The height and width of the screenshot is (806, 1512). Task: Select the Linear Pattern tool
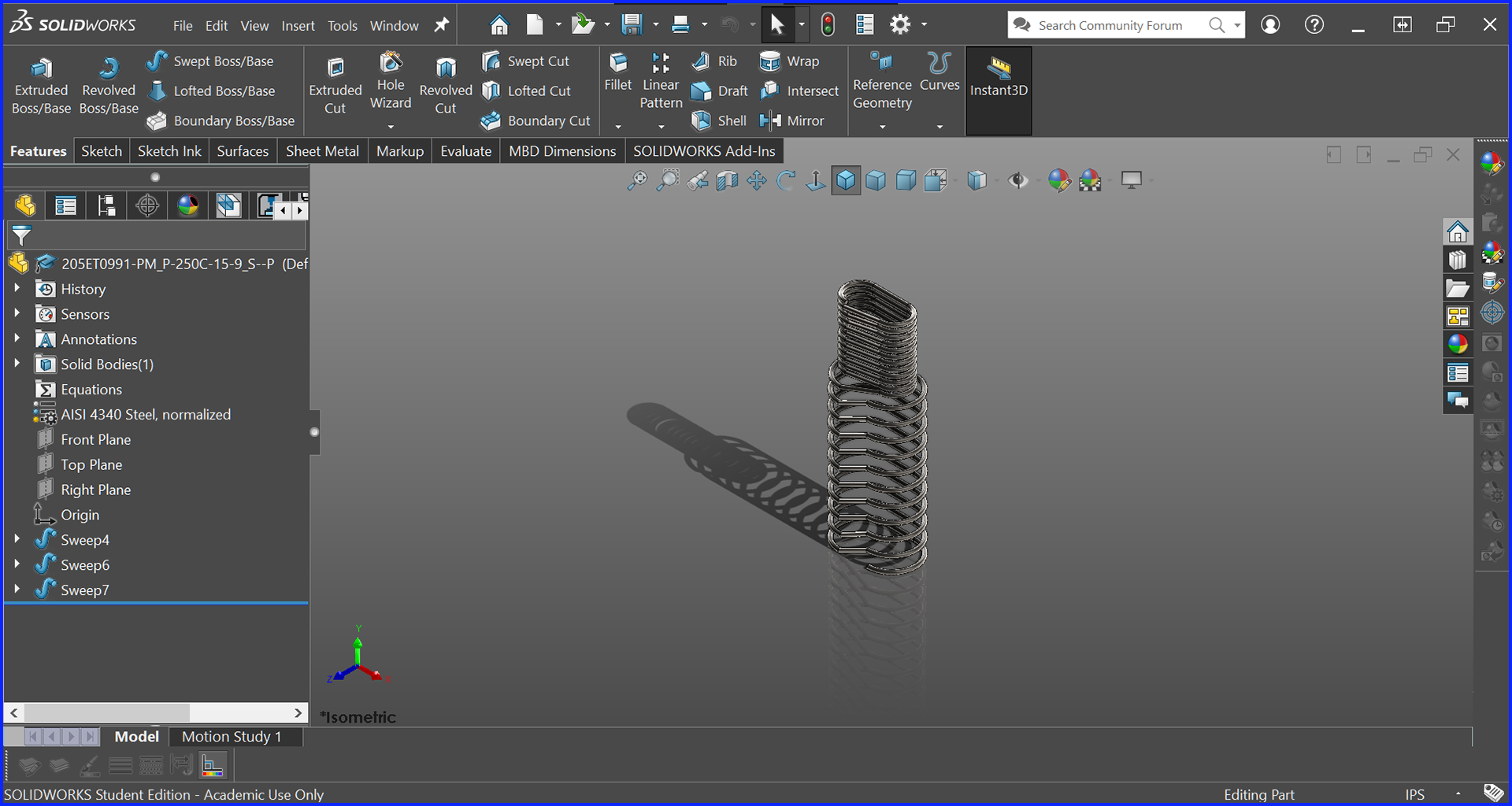[661, 81]
